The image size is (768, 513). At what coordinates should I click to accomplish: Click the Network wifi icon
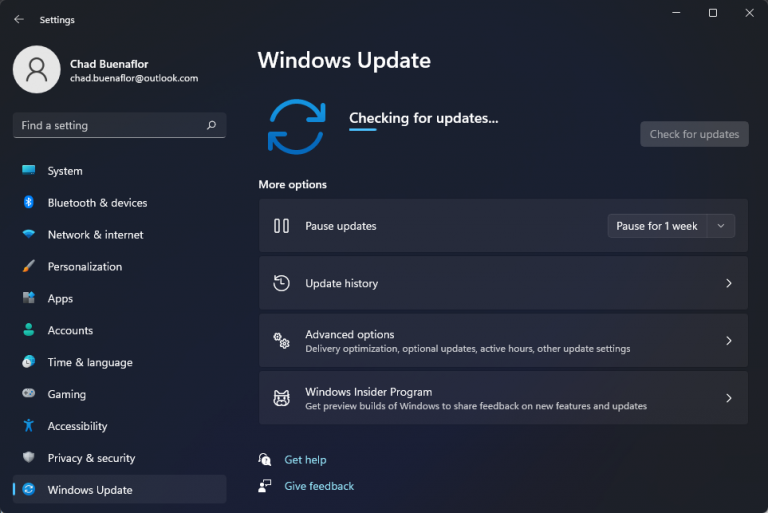[28, 234]
